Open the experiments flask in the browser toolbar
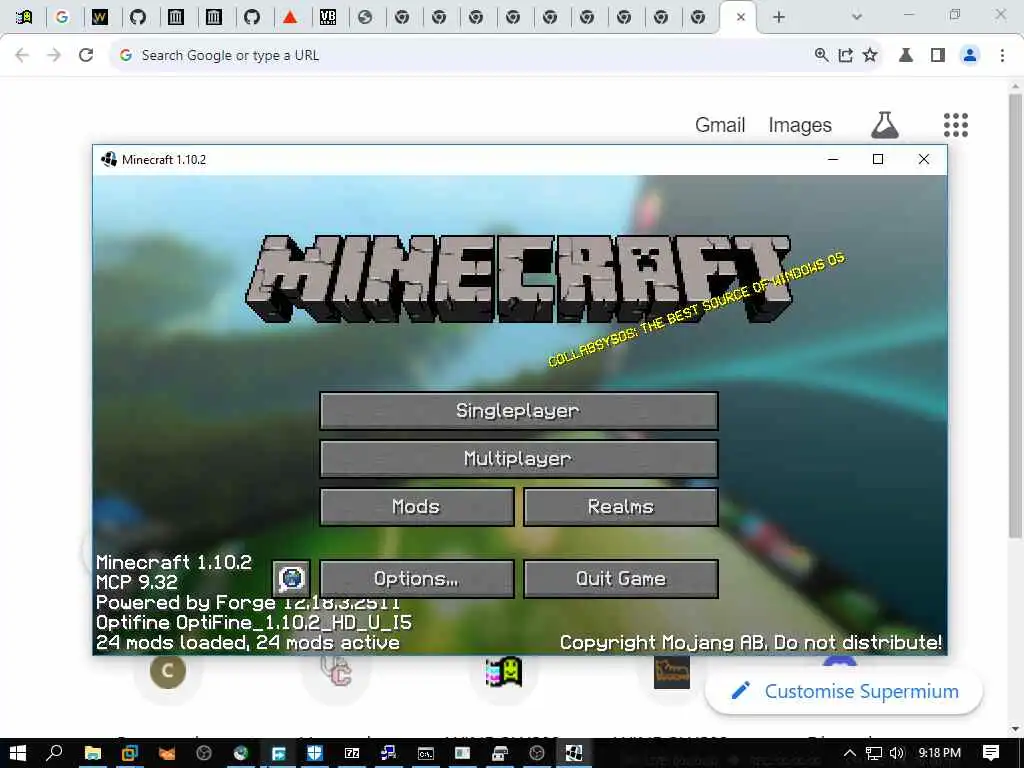Image resolution: width=1024 pixels, height=768 pixels. (906, 55)
